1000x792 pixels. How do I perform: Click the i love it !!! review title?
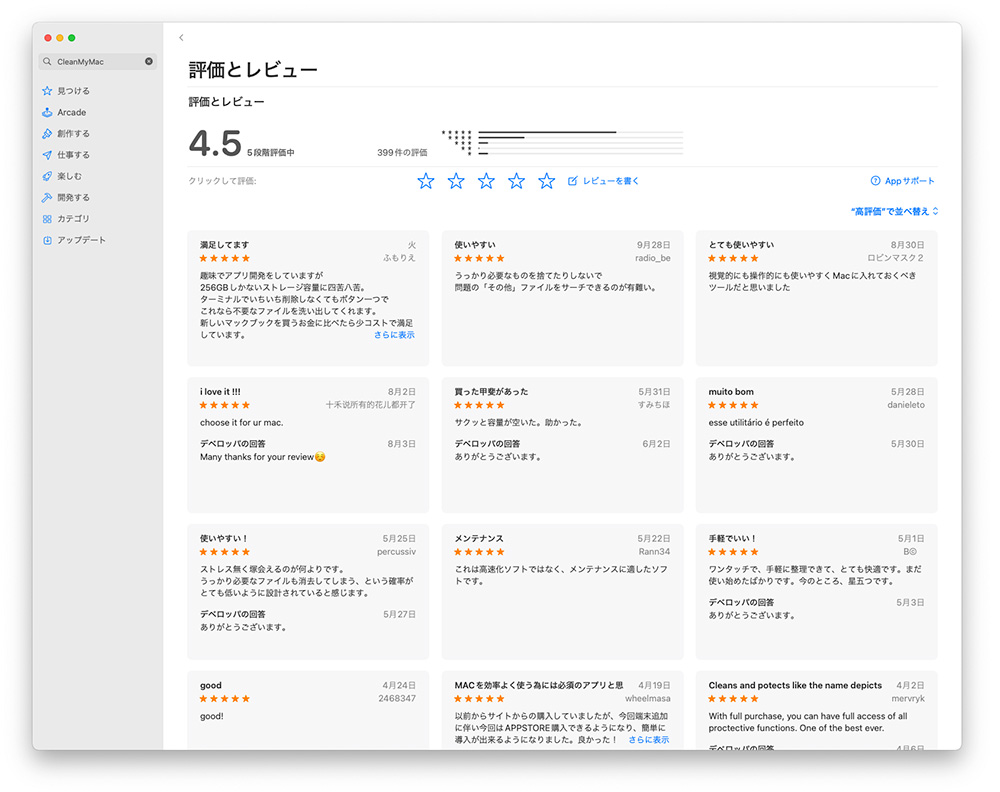[220, 392]
